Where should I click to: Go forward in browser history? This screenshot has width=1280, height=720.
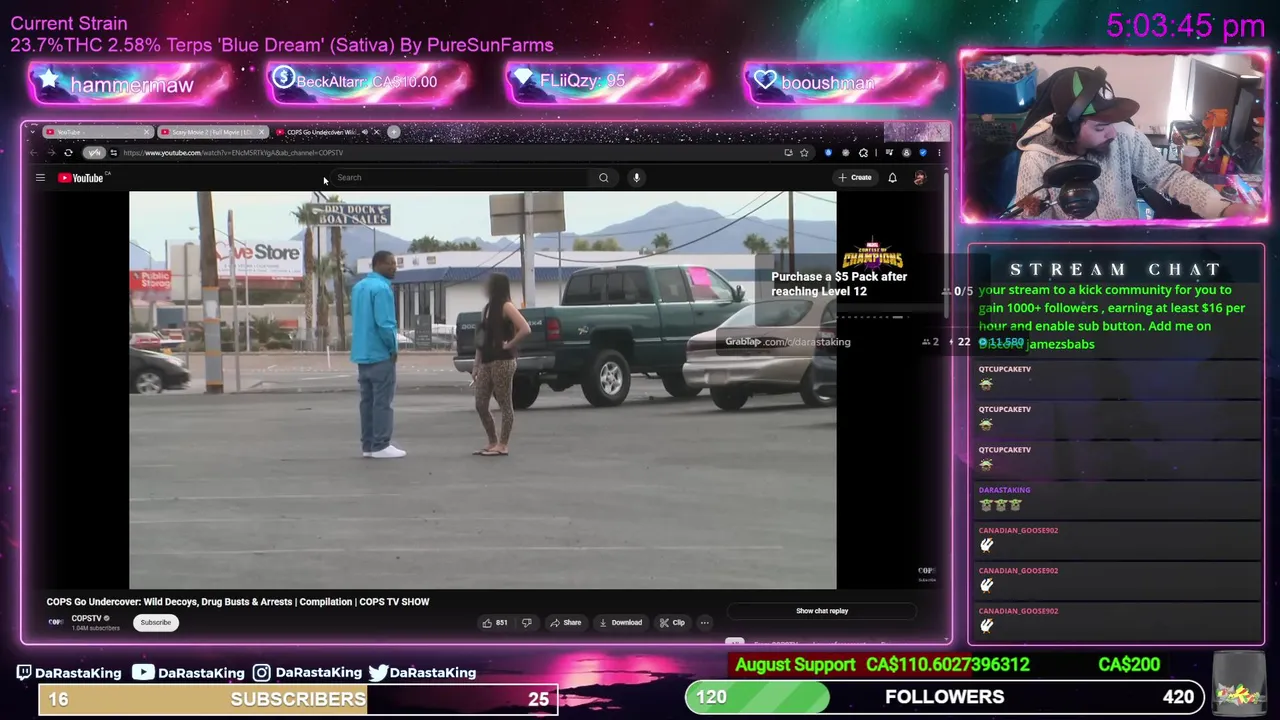(x=50, y=153)
